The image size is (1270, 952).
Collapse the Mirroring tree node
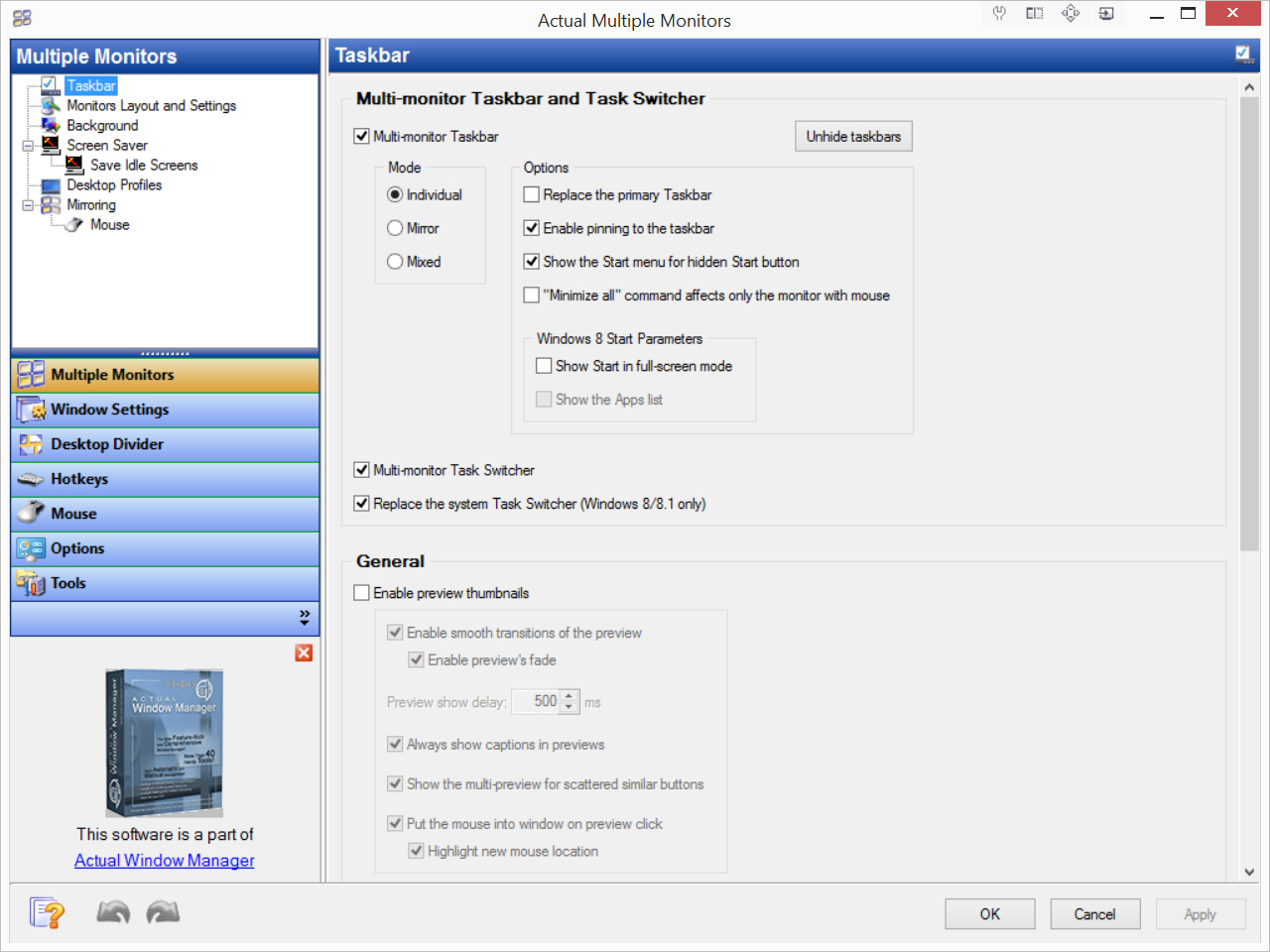(x=28, y=205)
